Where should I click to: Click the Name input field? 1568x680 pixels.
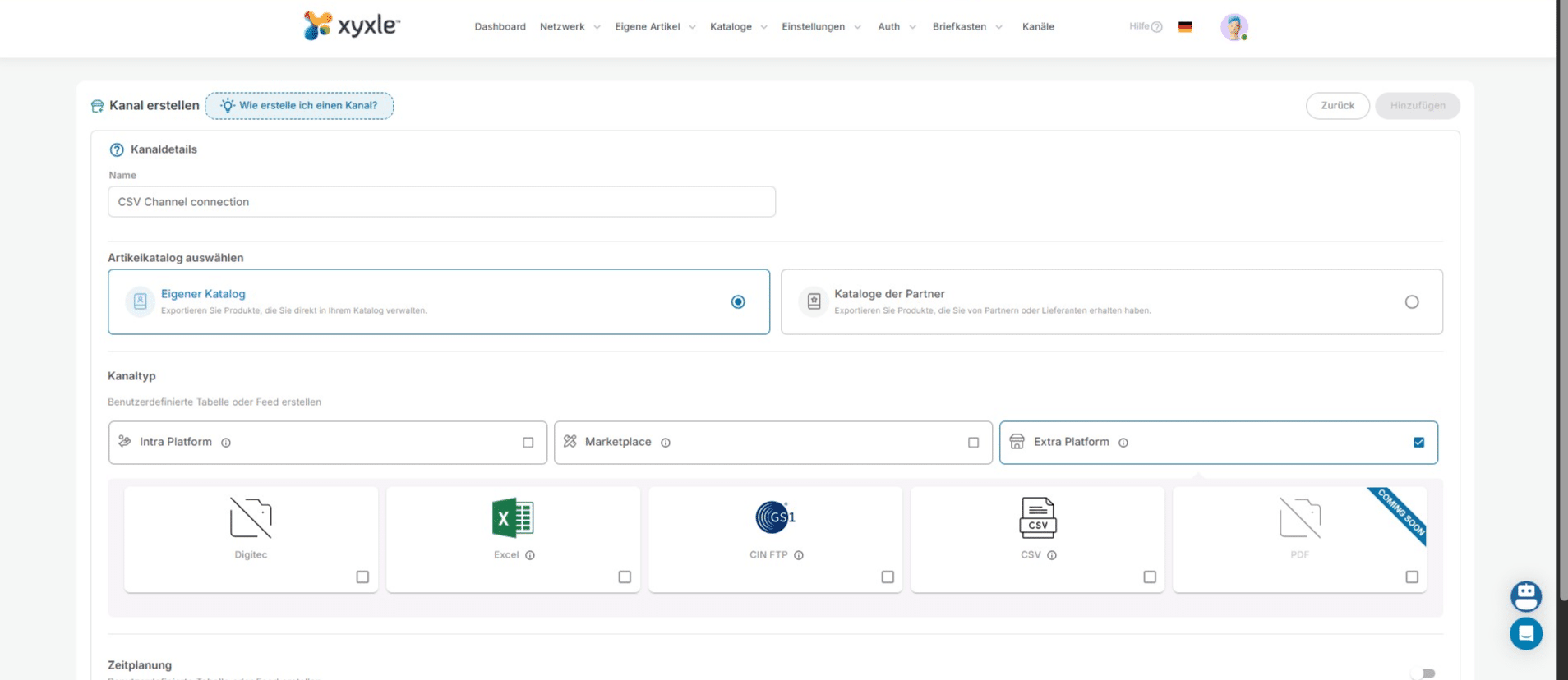(x=441, y=202)
